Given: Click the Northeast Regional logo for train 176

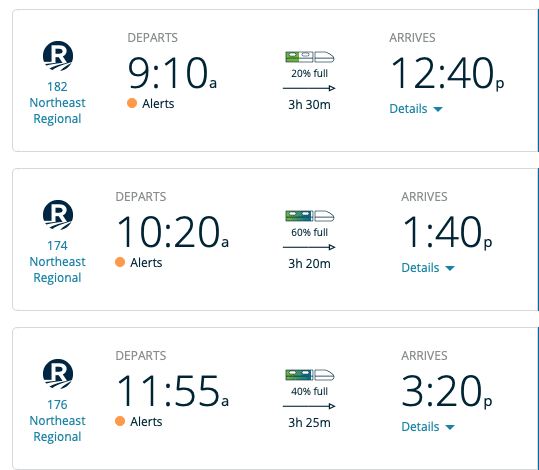Looking at the screenshot, I should (x=58, y=374).
